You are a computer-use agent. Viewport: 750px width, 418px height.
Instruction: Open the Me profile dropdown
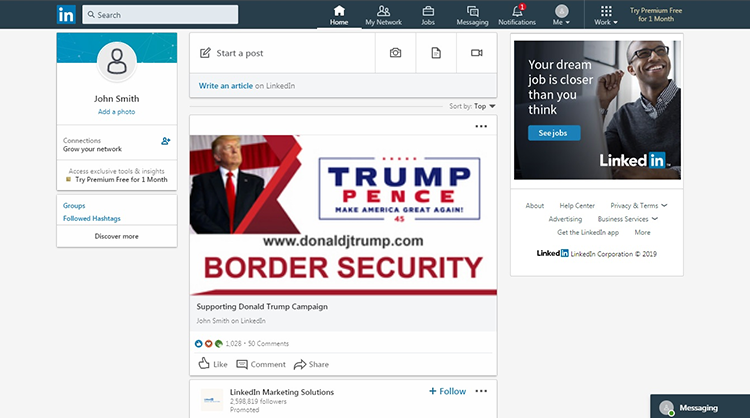click(x=561, y=15)
